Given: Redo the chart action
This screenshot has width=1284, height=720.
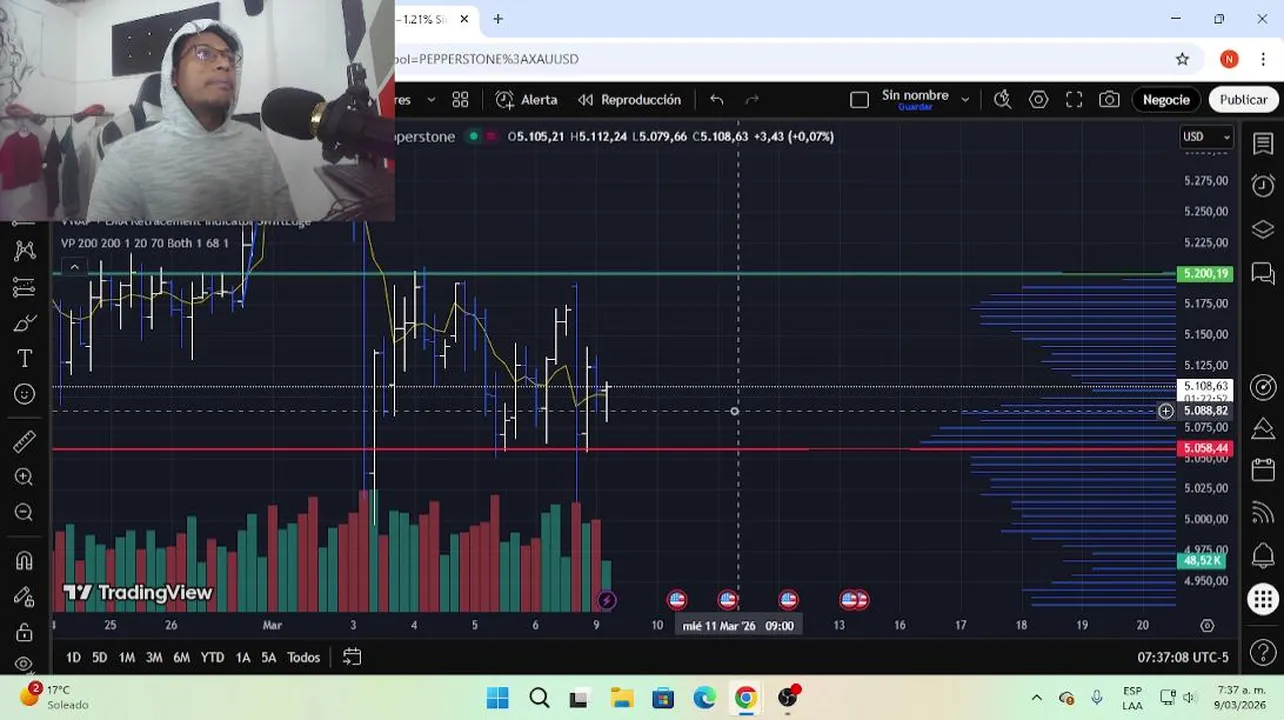Looking at the screenshot, I should tap(752, 99).
